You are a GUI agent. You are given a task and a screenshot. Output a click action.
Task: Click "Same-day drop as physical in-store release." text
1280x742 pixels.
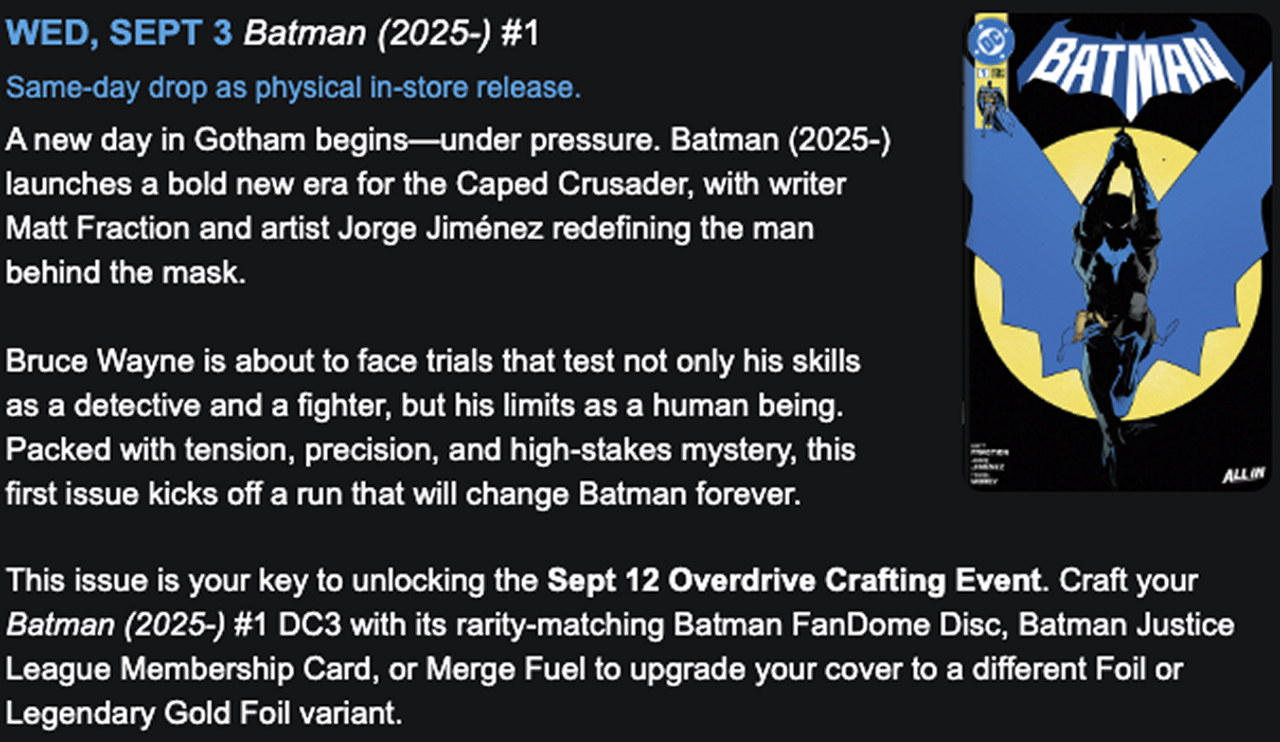(293, 88)
